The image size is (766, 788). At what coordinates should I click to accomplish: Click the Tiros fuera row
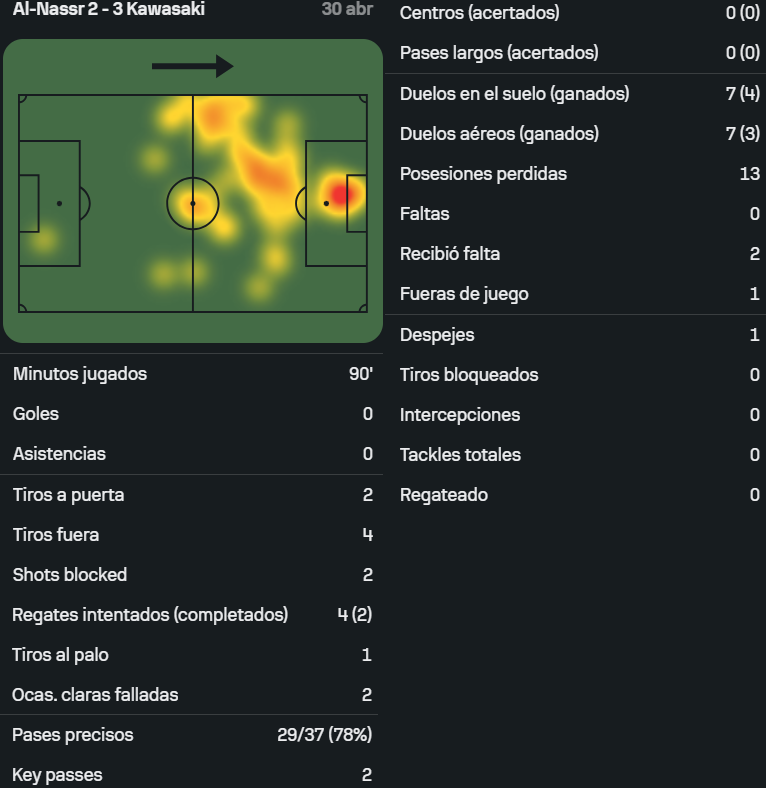[193, 535]
